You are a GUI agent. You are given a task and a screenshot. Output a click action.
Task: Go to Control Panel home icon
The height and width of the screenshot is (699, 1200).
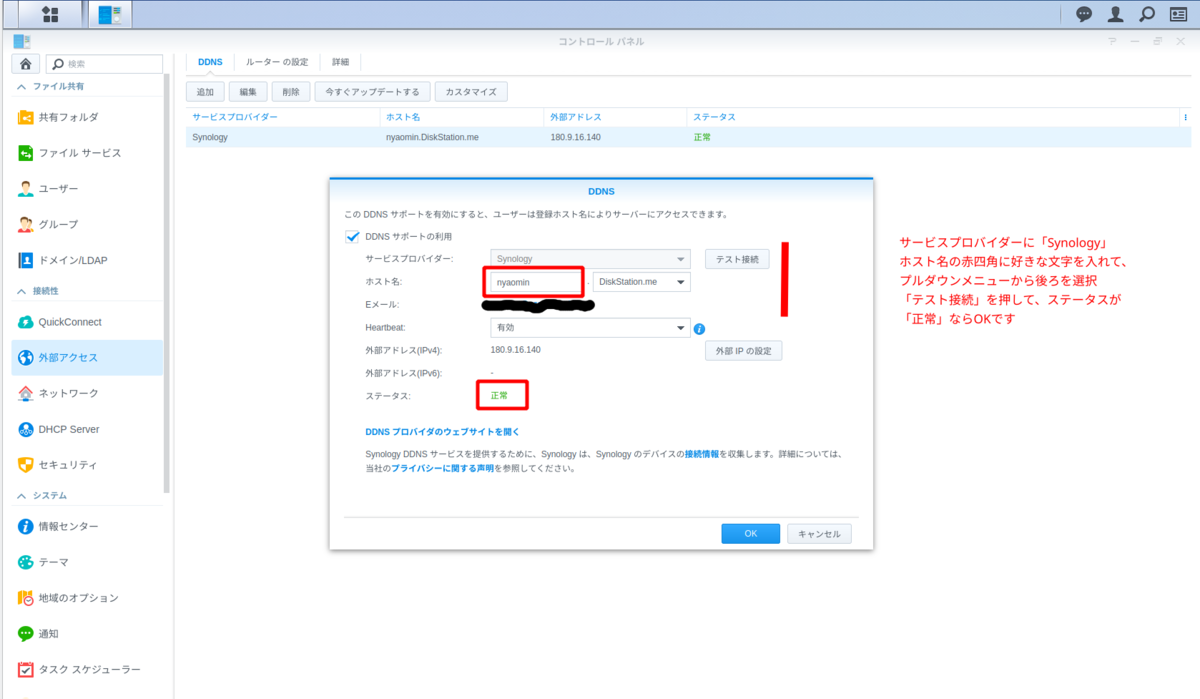26,64
